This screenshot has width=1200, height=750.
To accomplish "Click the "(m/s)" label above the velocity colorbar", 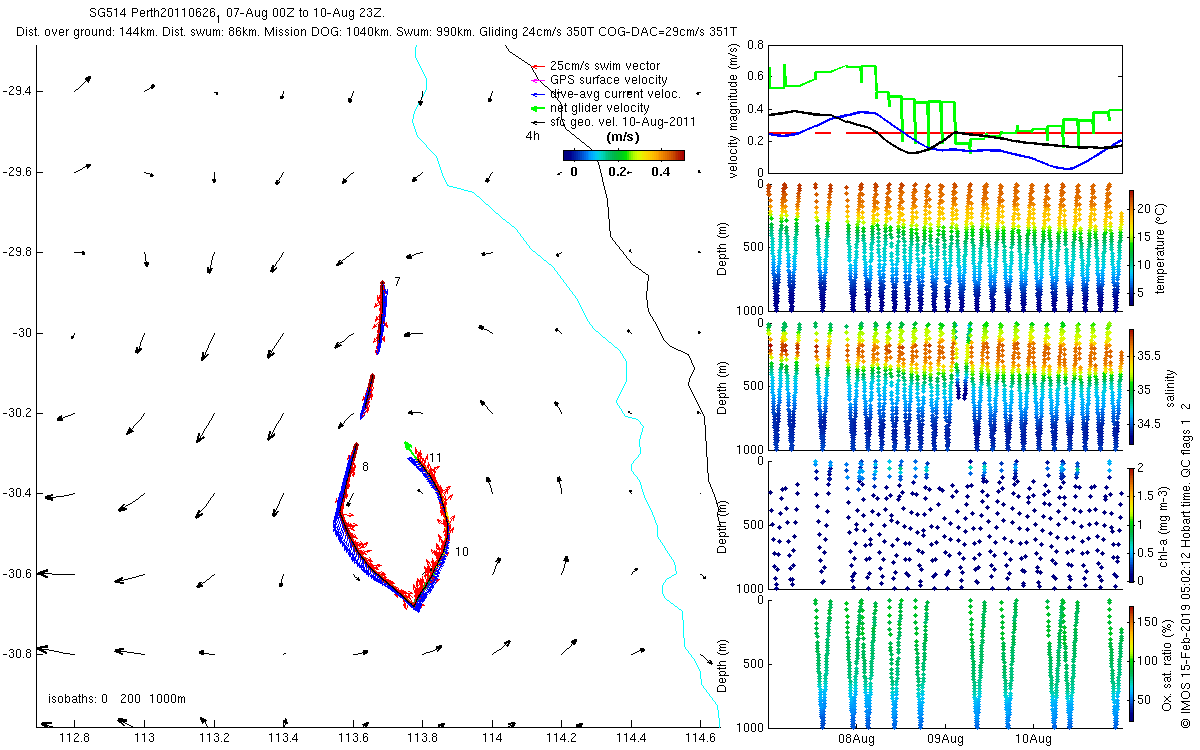I will pyautogui.click(x=624, y=137).
